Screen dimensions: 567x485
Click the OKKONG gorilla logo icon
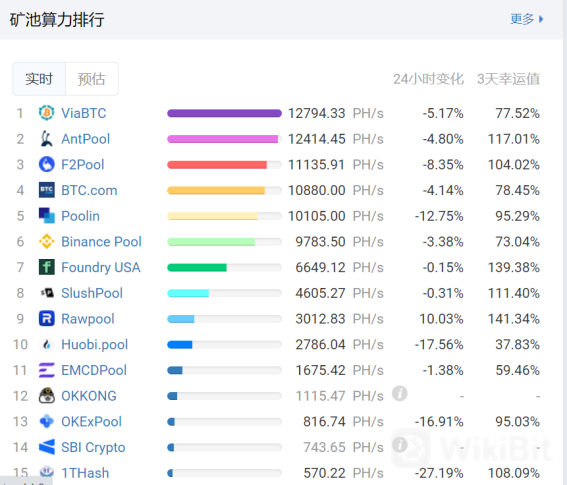[x=47, y=395]
